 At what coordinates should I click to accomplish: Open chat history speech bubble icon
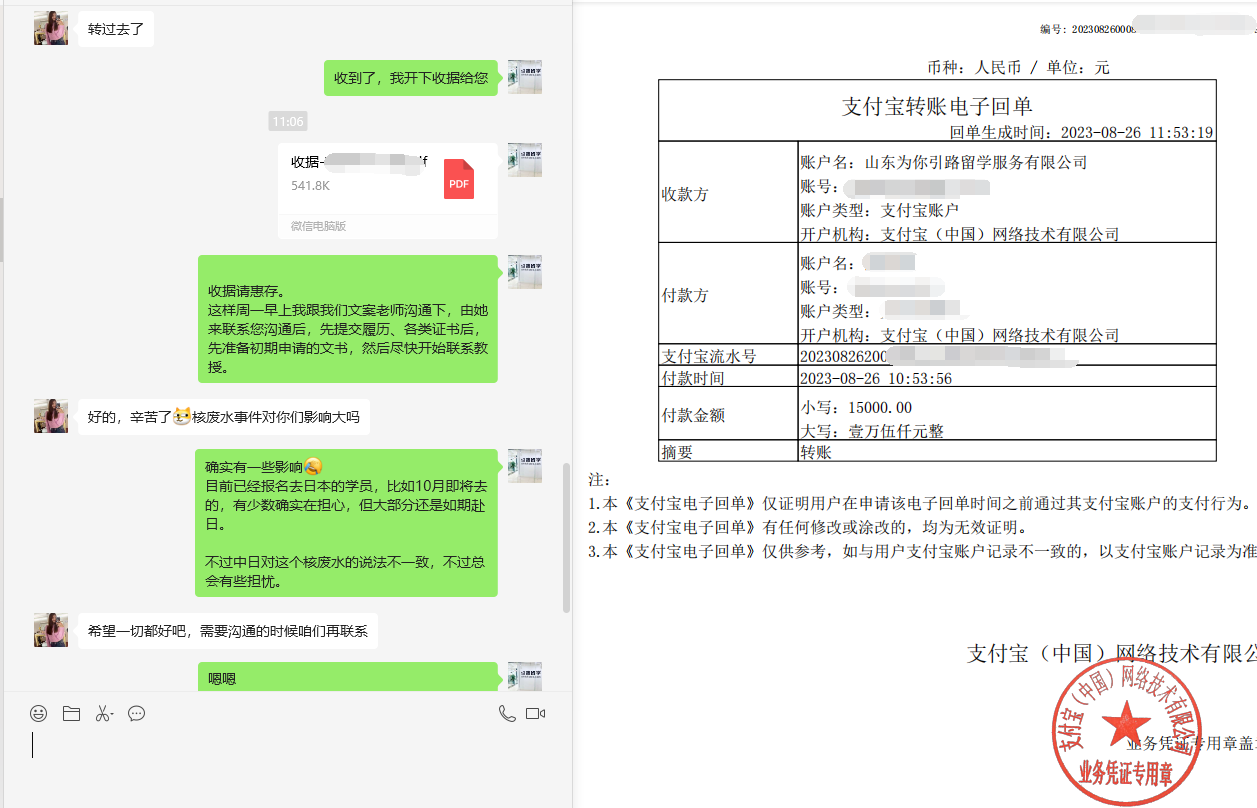pyautogui.click(x=137, y=713)
